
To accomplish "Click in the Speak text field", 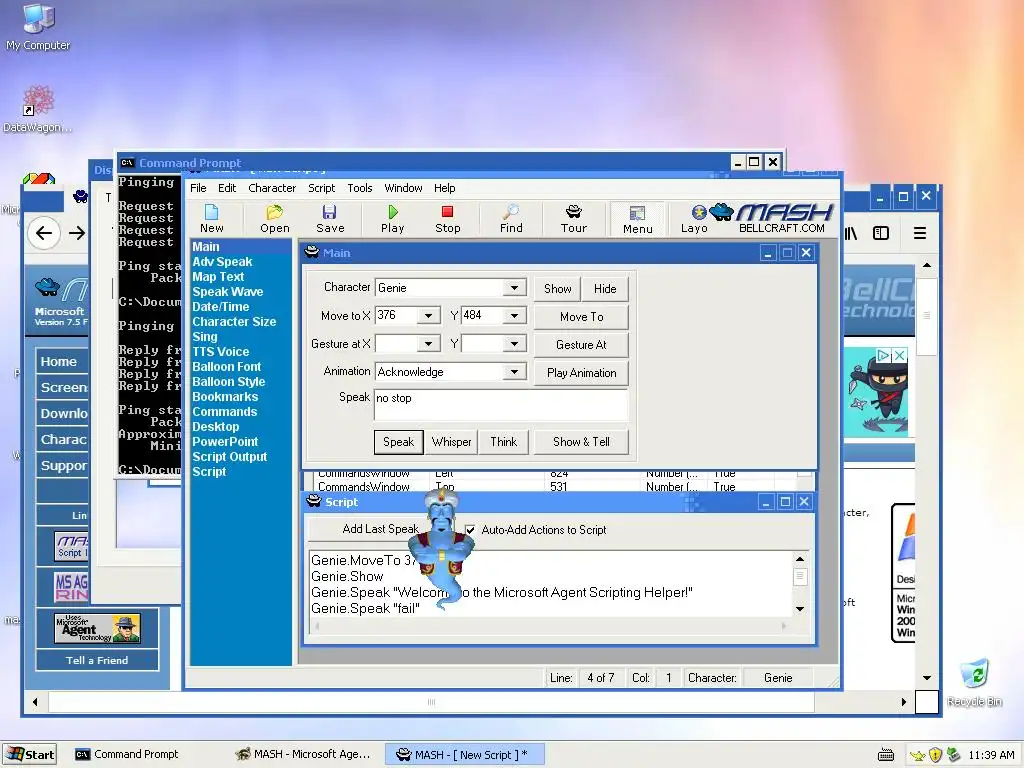I will click(x=501, y=405).
